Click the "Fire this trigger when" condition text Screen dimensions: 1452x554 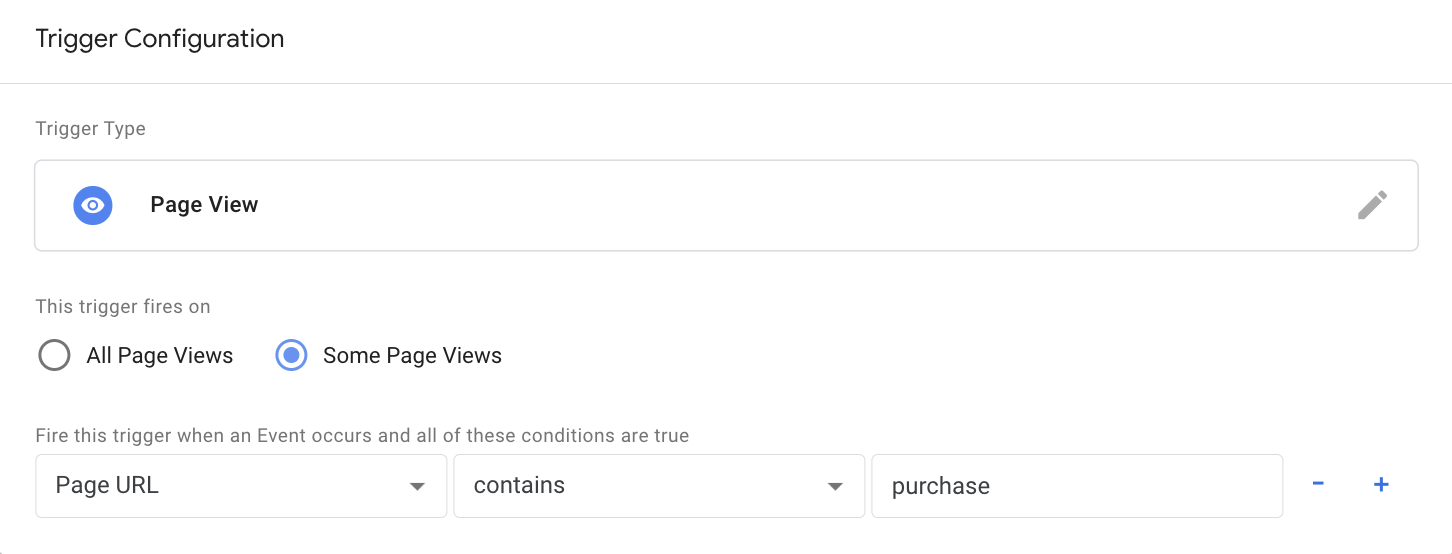[362, 436]
